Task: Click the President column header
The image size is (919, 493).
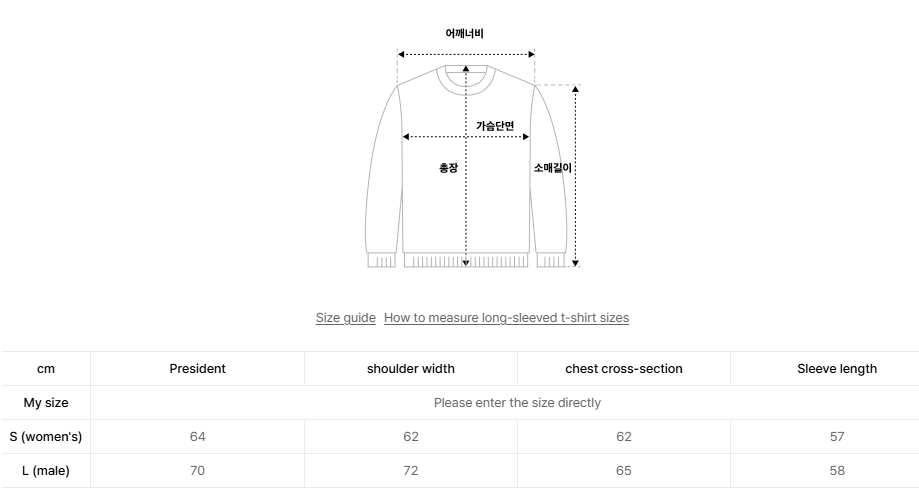Action: pos(197,369)
